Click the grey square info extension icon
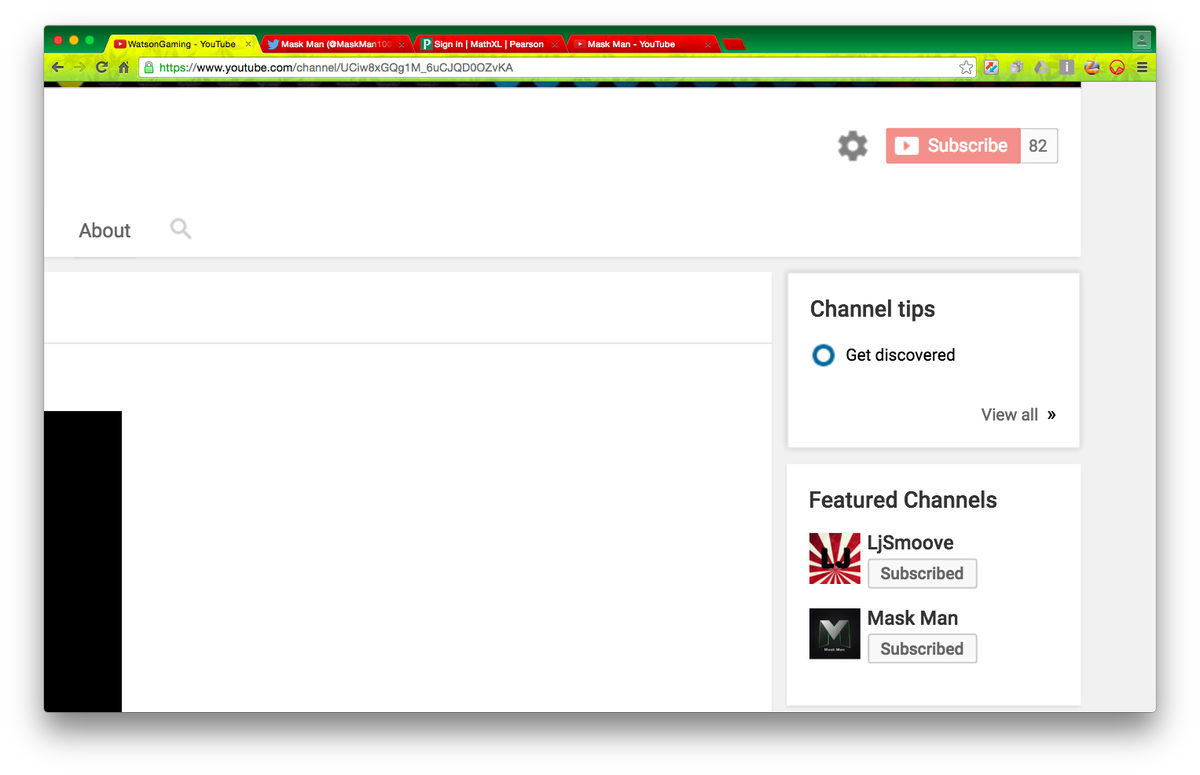This screenshot has height=775, width=1200. (x=1067, y=68)
